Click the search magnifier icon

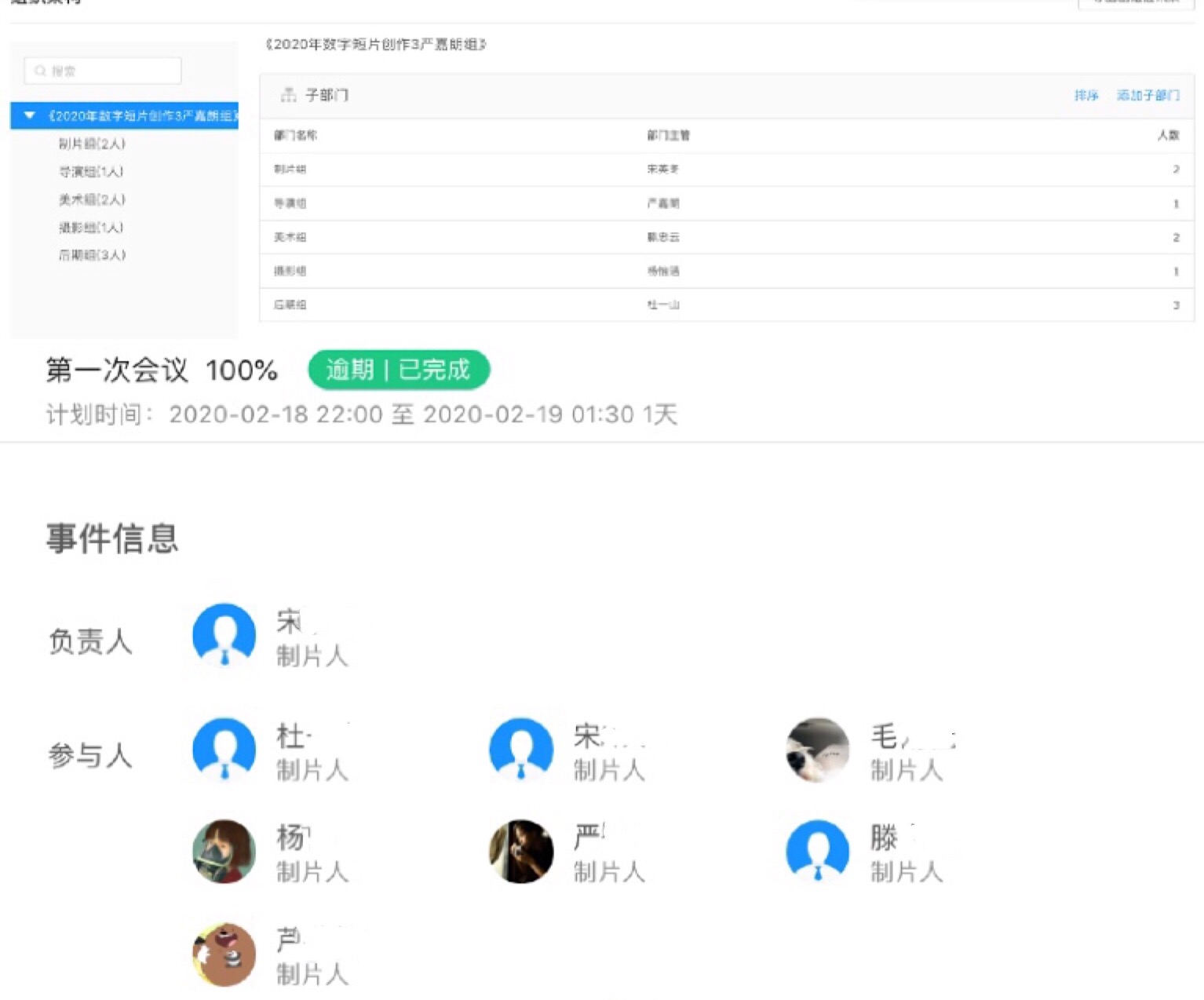tap(41, 71)
